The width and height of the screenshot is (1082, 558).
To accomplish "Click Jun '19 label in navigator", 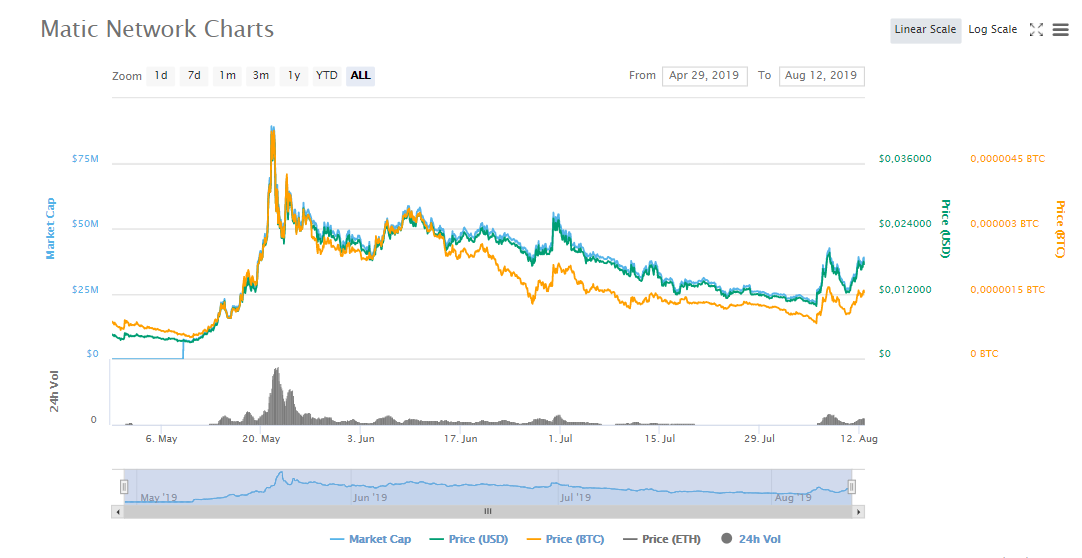I will (x=371, y=497).
